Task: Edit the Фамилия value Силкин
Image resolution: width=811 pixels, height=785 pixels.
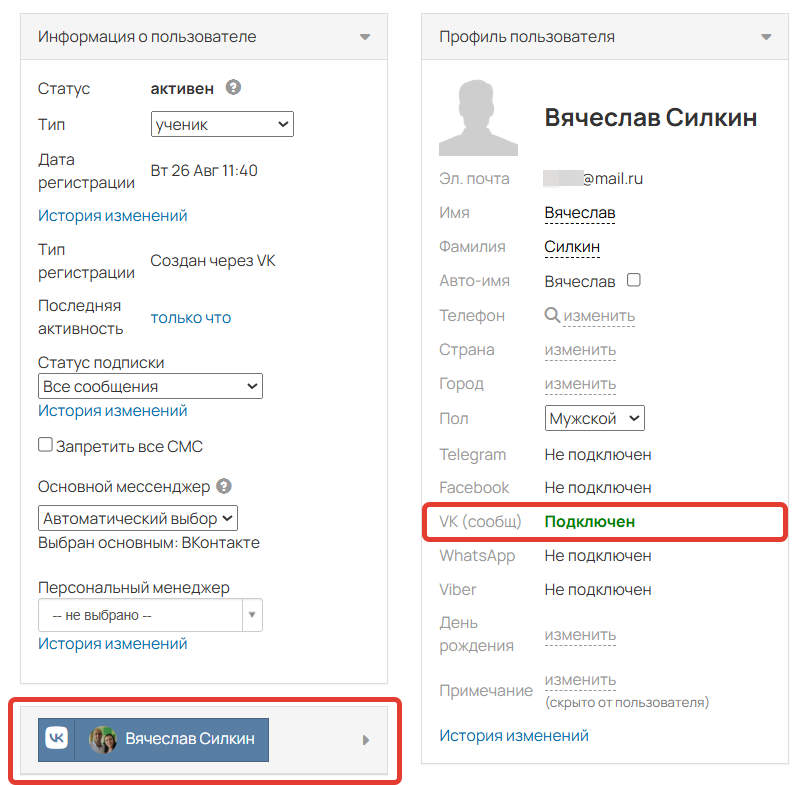Action: click(x=572, y=247)
